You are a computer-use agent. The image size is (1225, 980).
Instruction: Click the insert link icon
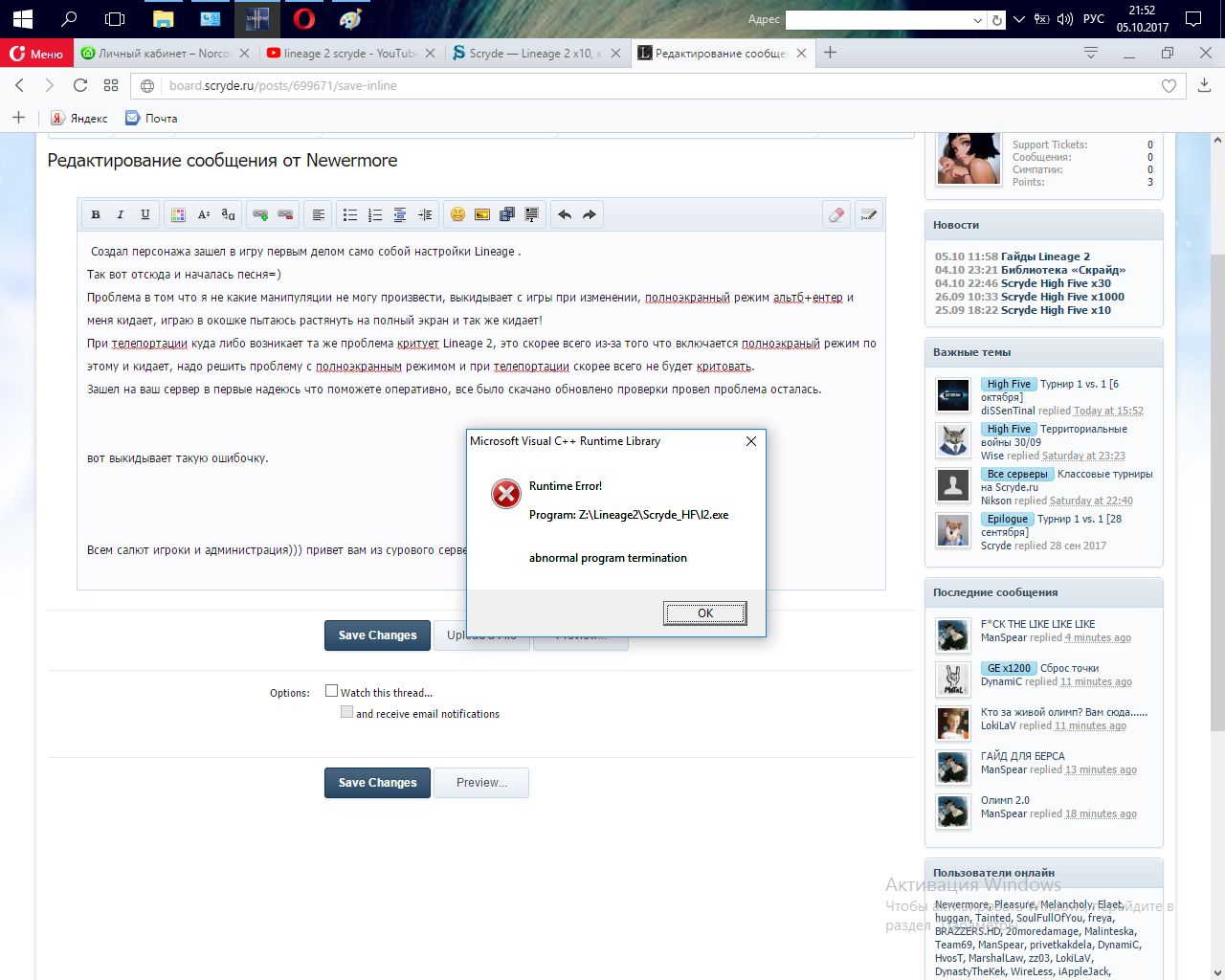click(x=260, y=214)
